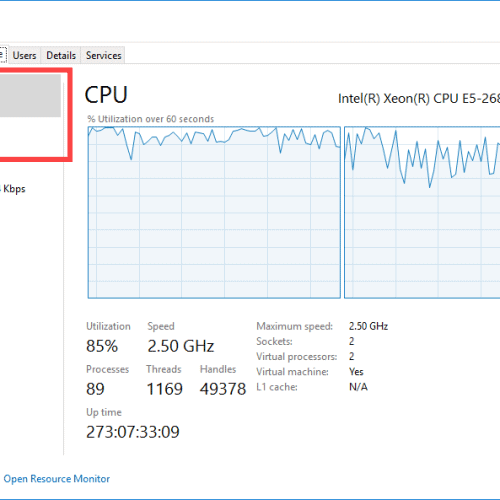
Task: Click the '% Utilization over 60 seconds' label
Action: (151, 119)
